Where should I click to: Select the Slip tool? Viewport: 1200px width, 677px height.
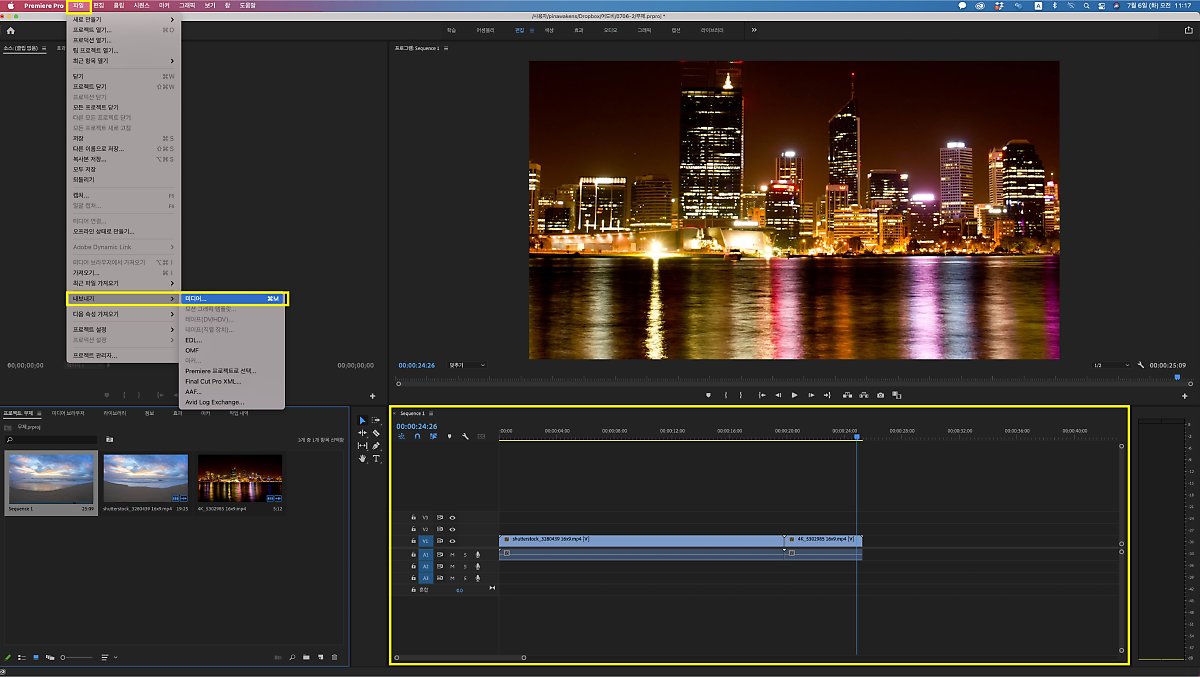pyautogui.click(x=363, y=446)
